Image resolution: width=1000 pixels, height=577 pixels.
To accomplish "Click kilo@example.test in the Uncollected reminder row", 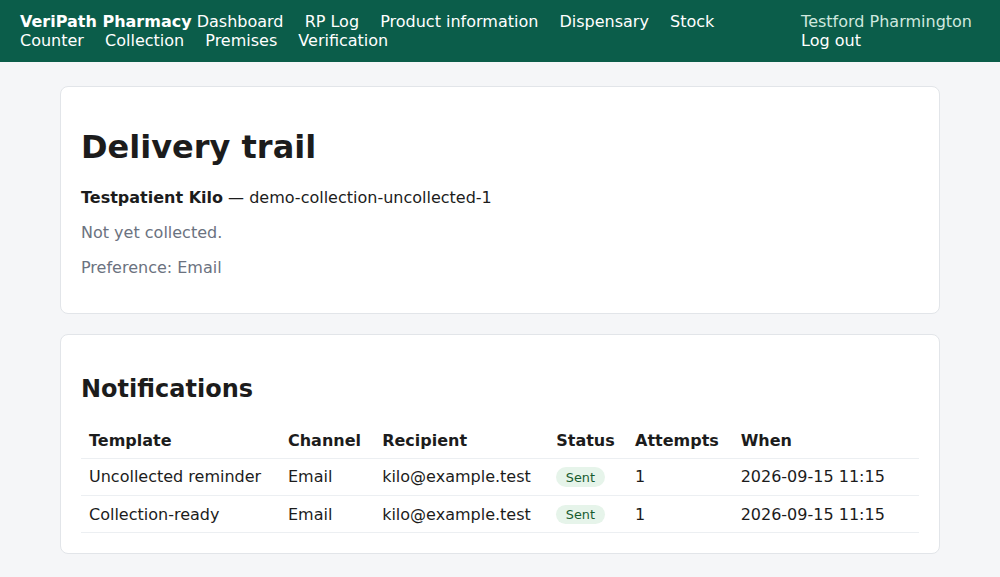I will 457,477.
